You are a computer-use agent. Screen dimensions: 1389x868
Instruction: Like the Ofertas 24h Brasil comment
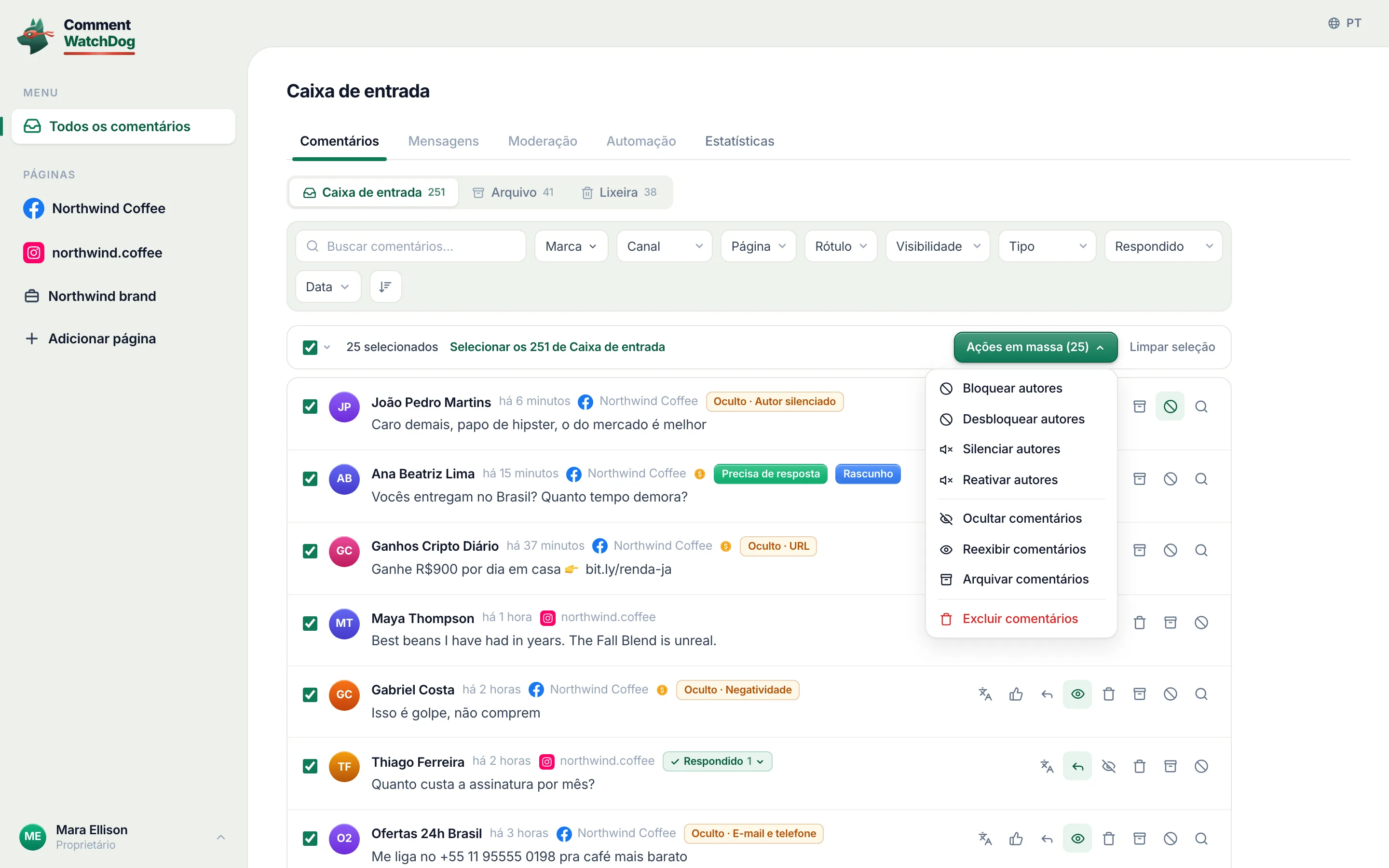coord(1016,838)
